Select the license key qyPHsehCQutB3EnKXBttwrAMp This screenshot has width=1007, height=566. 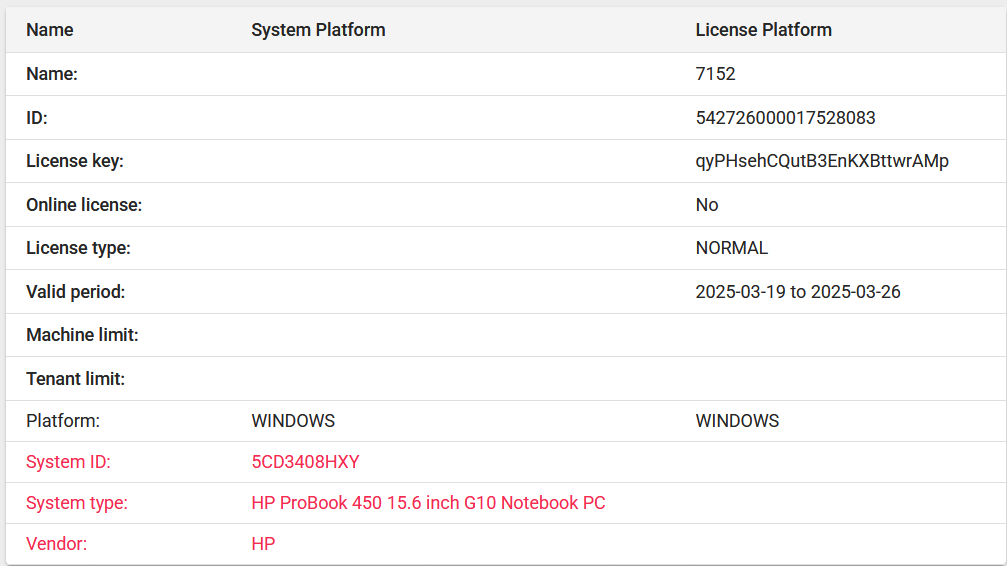821,161
